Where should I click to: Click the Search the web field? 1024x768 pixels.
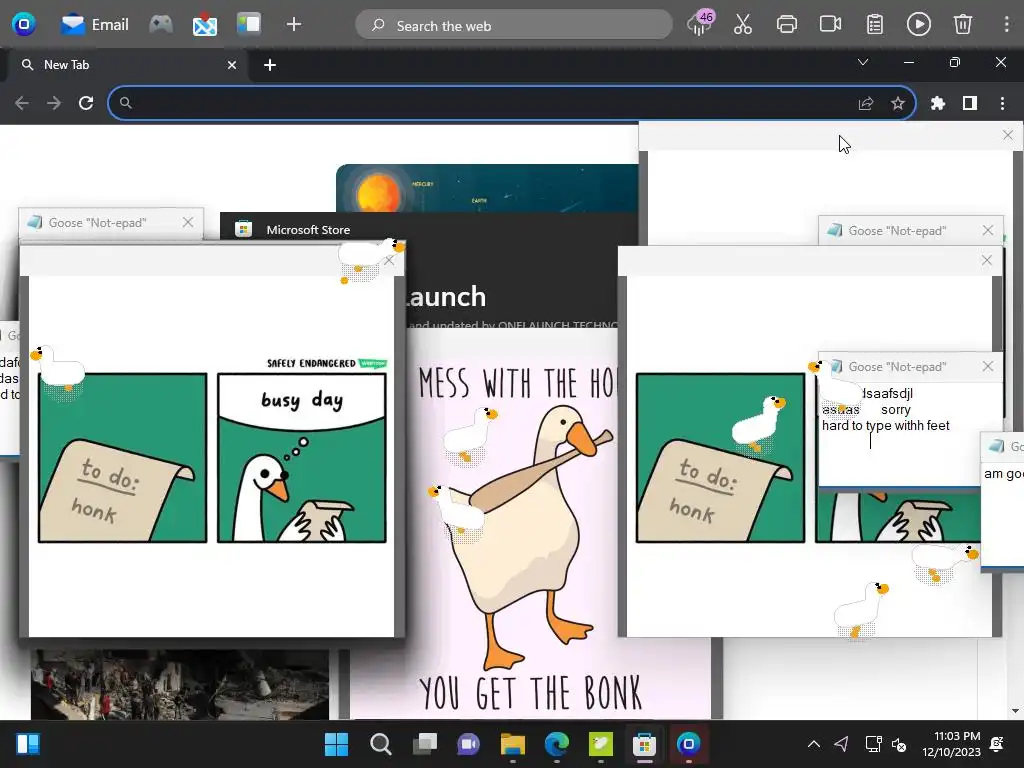[514, 25]
